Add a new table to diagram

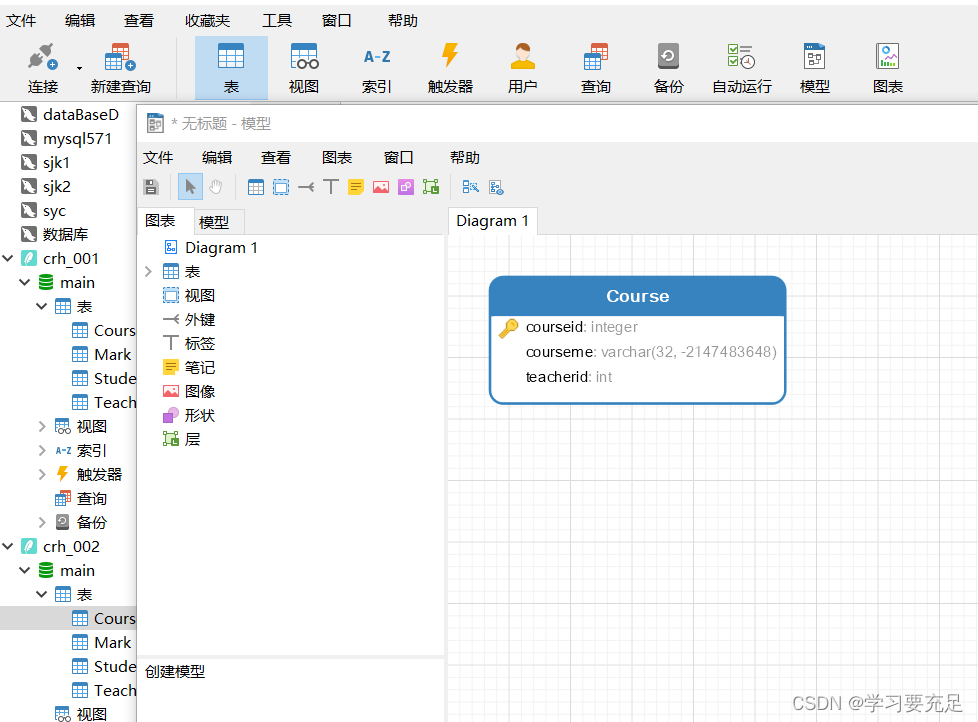(256, 187)
